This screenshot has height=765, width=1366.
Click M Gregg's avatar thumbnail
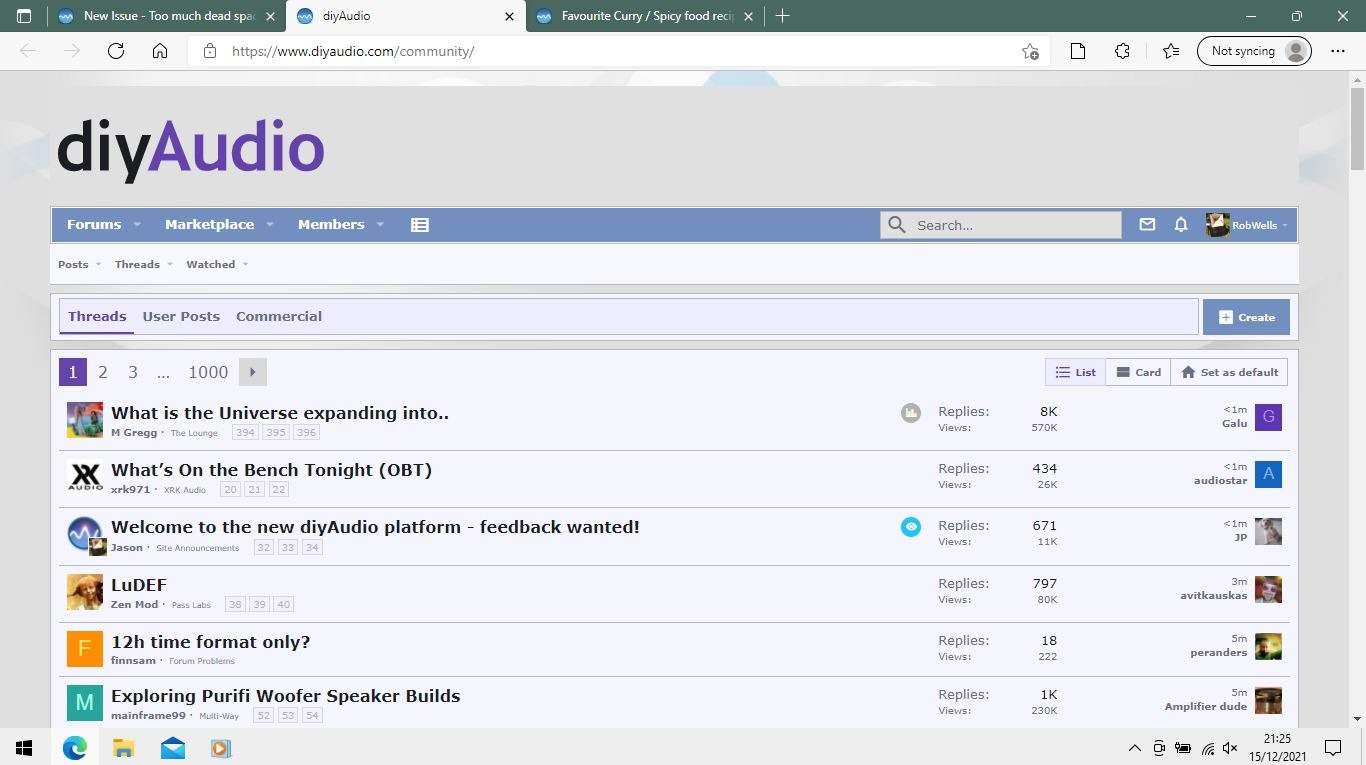(85, 420)
